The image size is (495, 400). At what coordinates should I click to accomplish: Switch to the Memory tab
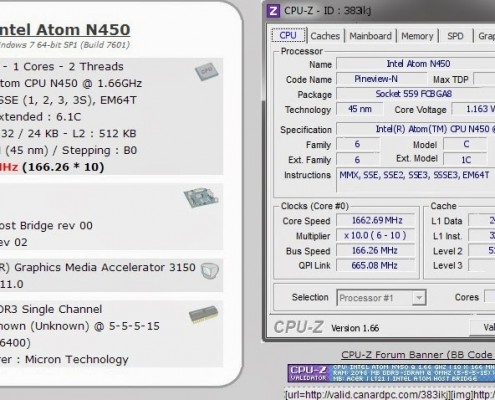click(417, 36)
